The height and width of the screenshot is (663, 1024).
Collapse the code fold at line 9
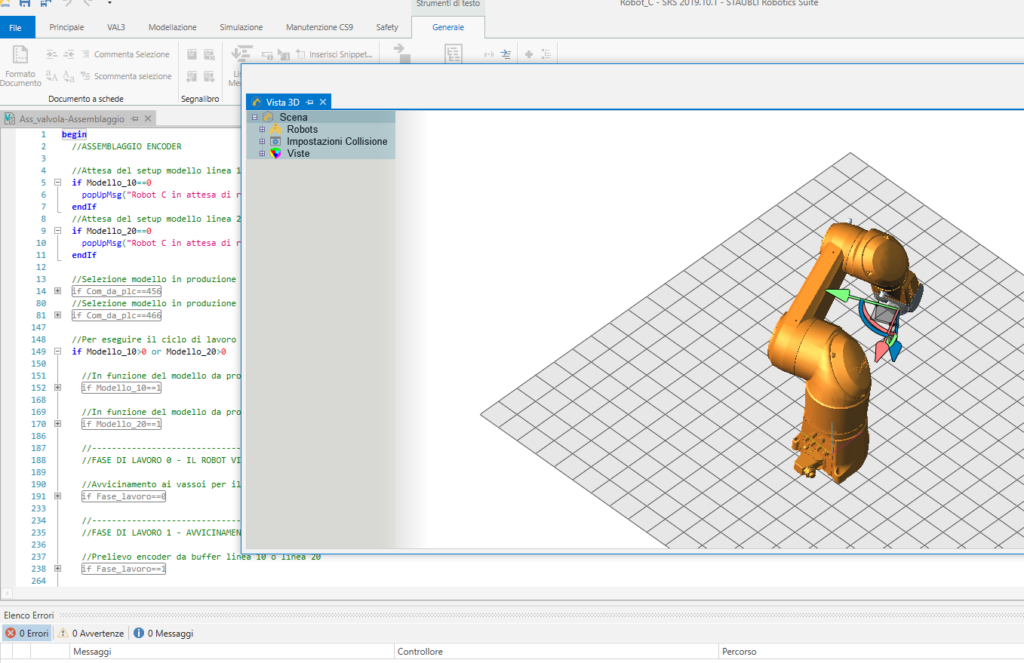click(57, 231)
